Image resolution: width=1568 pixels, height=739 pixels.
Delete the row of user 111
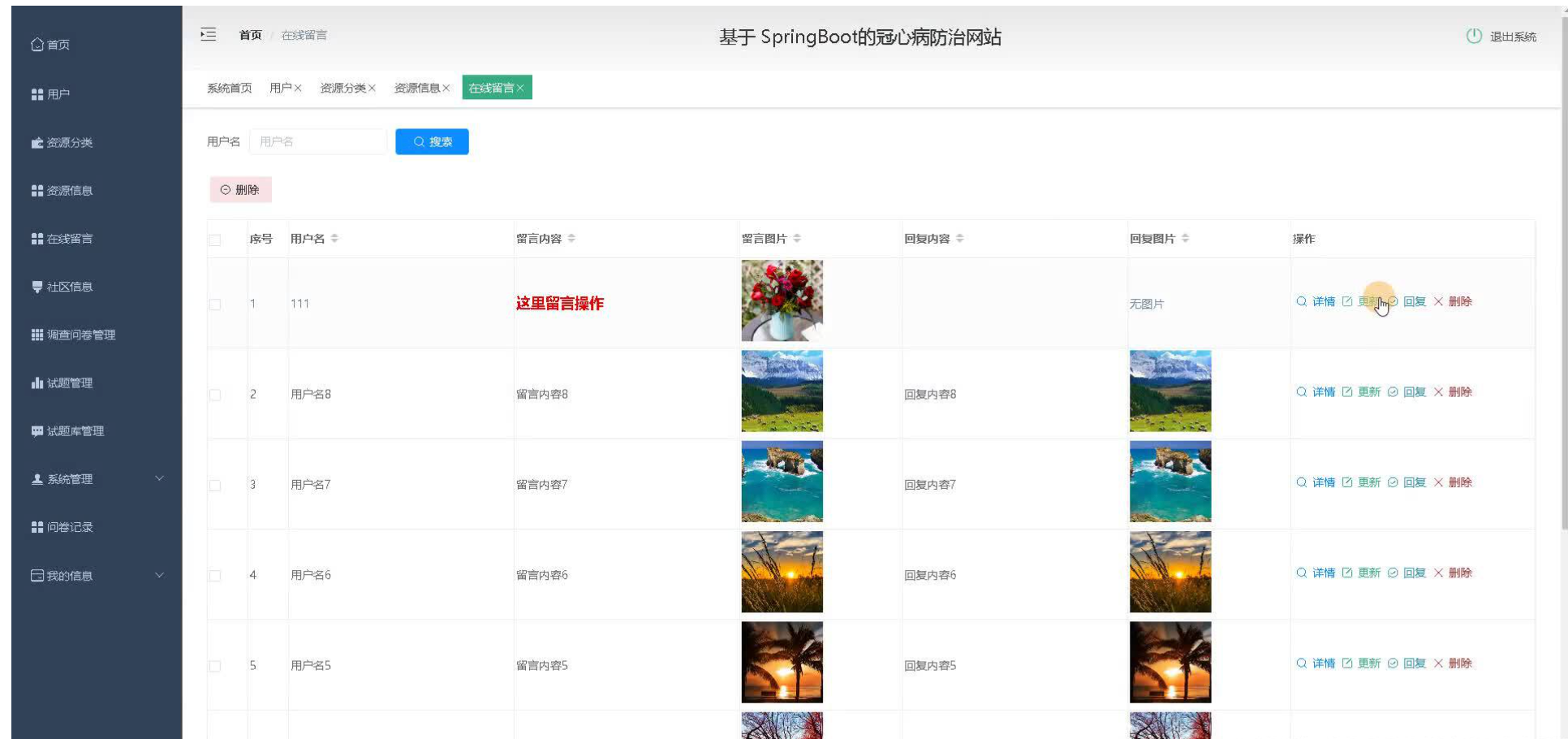click(1453, 301)
